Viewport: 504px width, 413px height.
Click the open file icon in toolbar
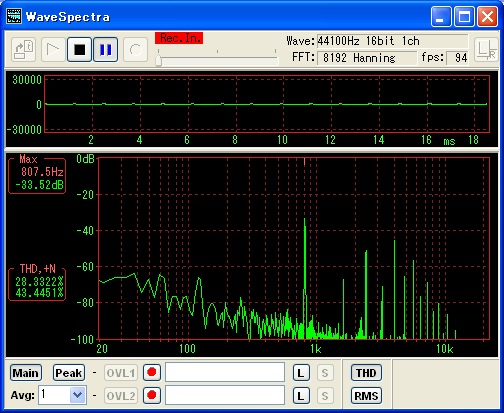[24, 49]
